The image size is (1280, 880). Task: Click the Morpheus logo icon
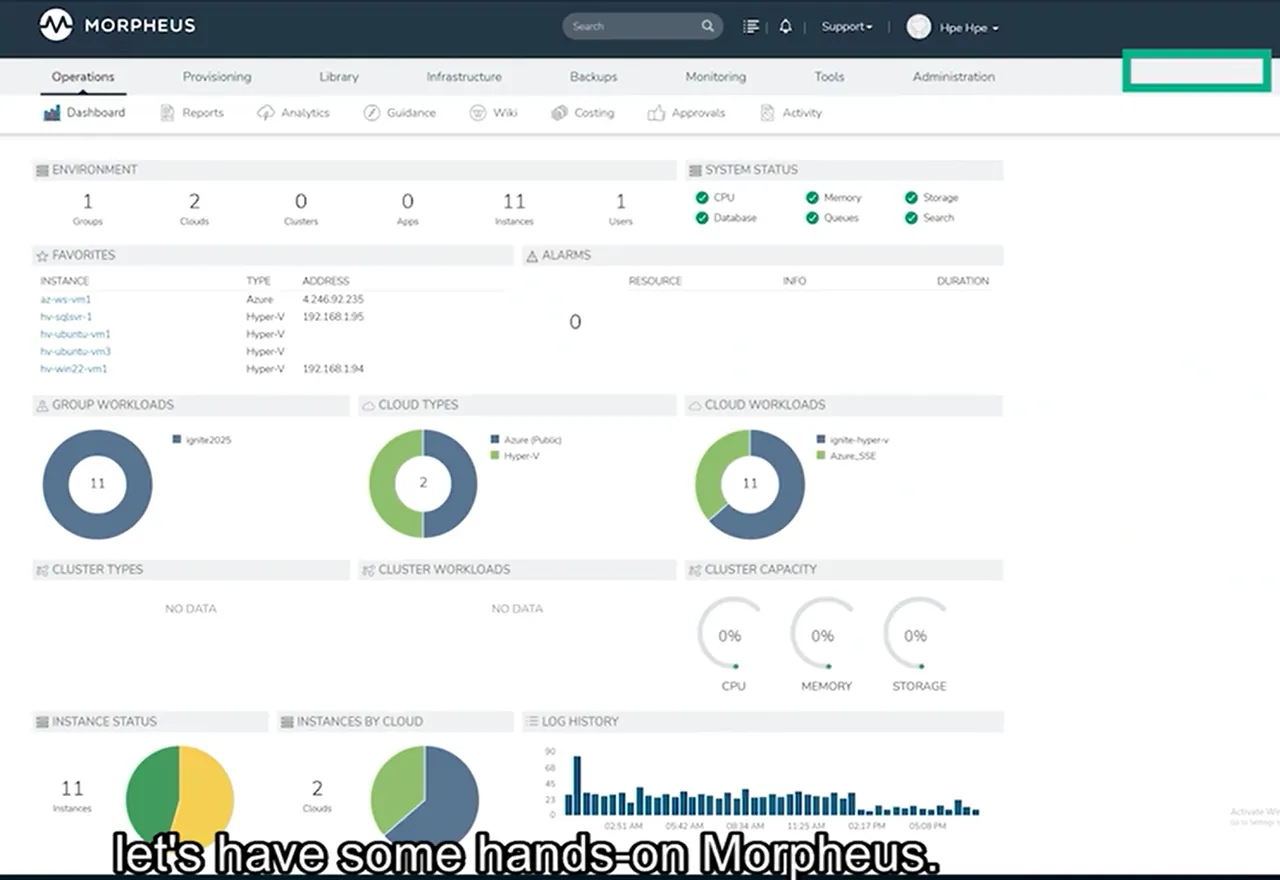pos(56,25)
